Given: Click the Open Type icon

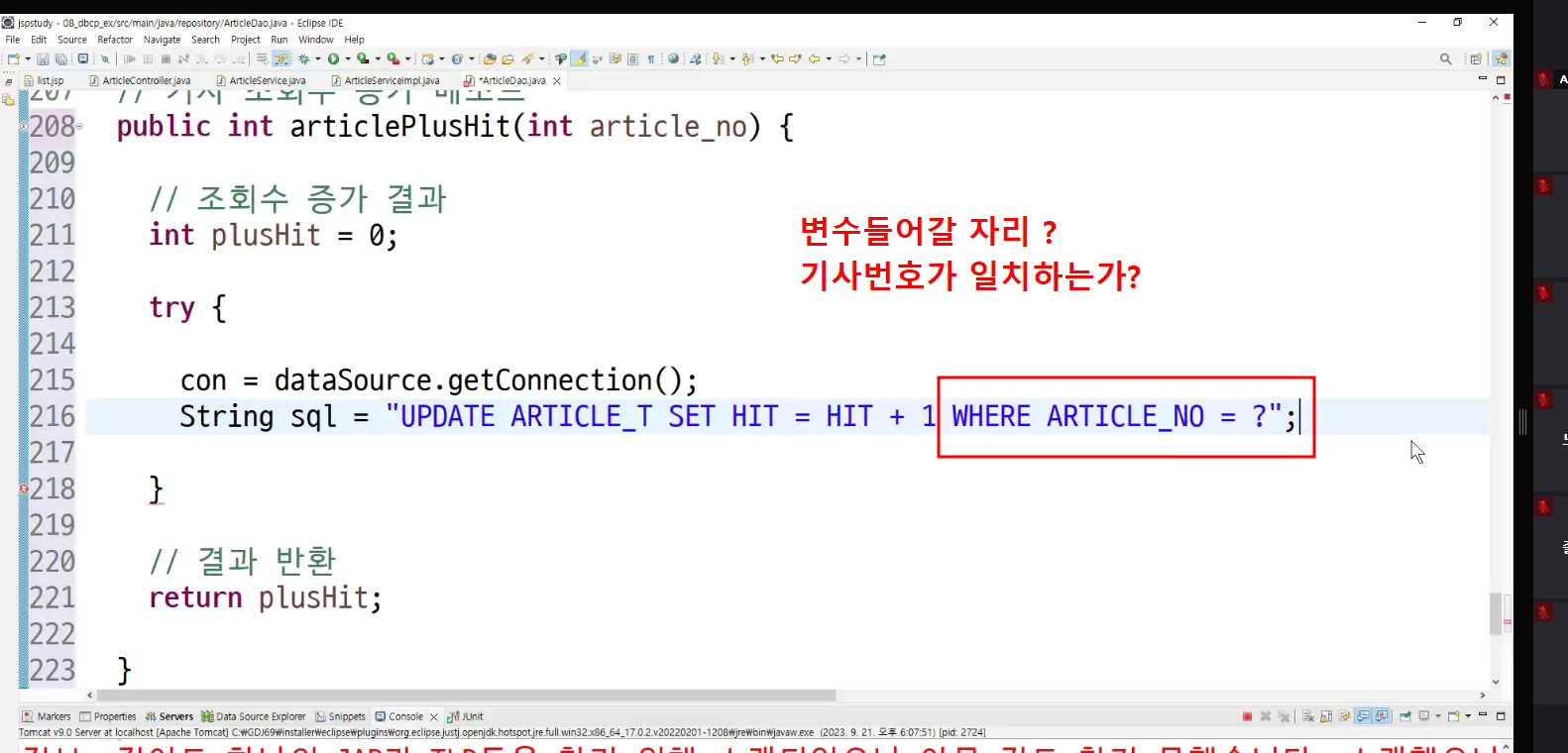Looking at the screenshot, I should click(490, 59).
